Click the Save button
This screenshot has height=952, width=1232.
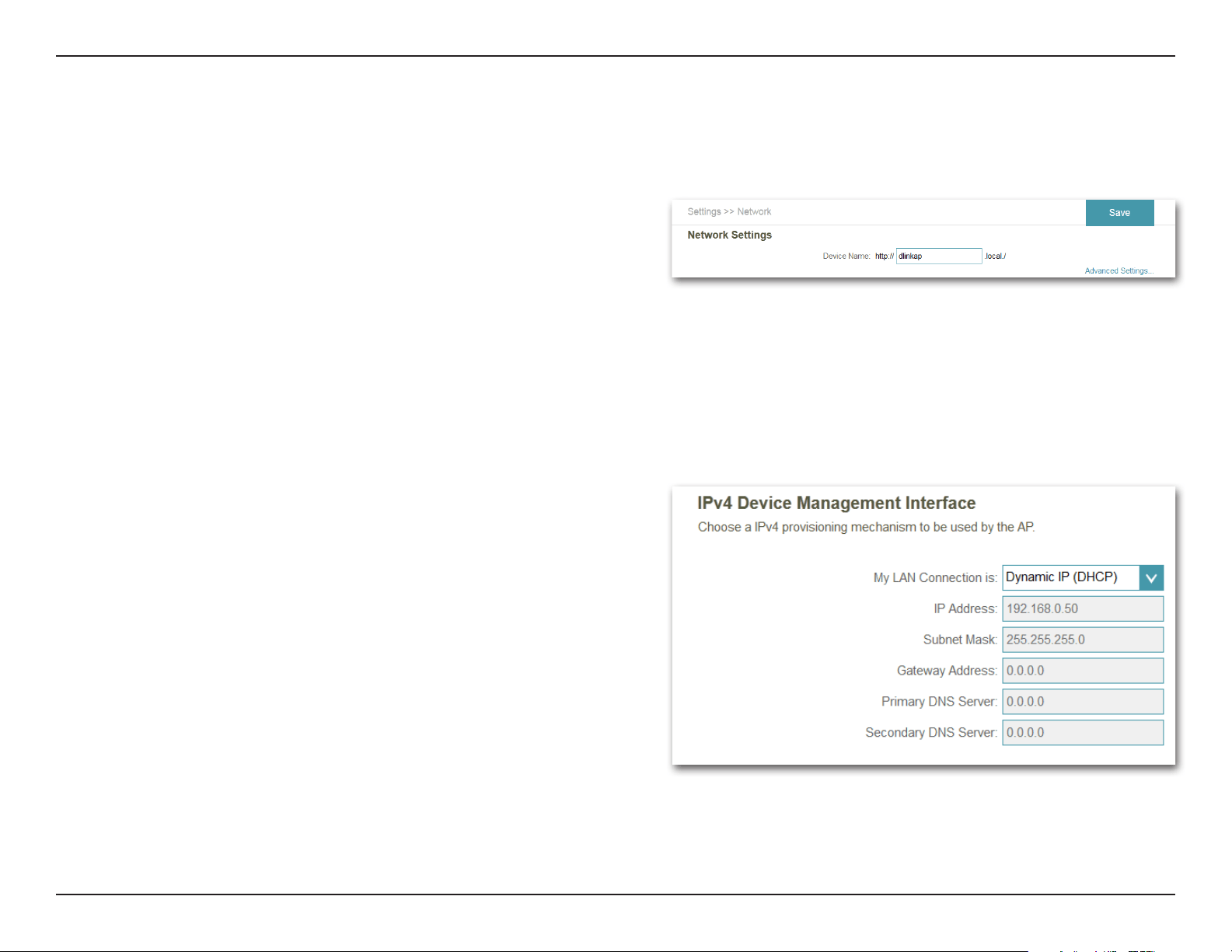point(1119,213)
